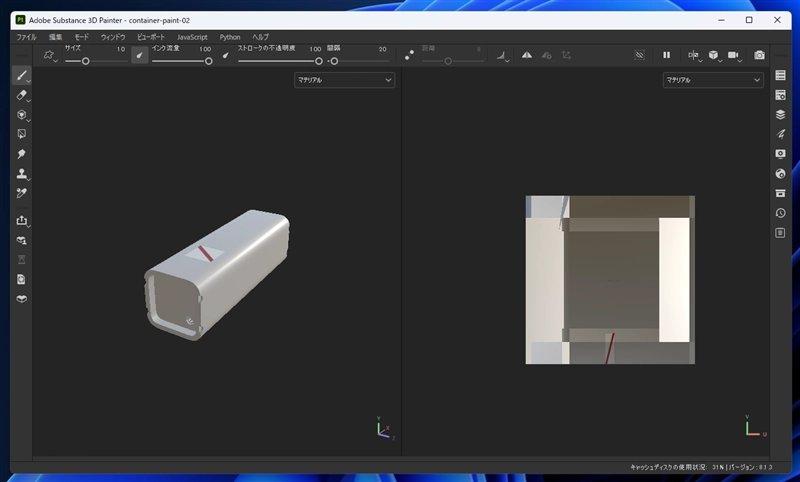This screenshot has height=482, width=800.
Task: Click the サイズ brush size slider handle
Action: coord(86,61)
